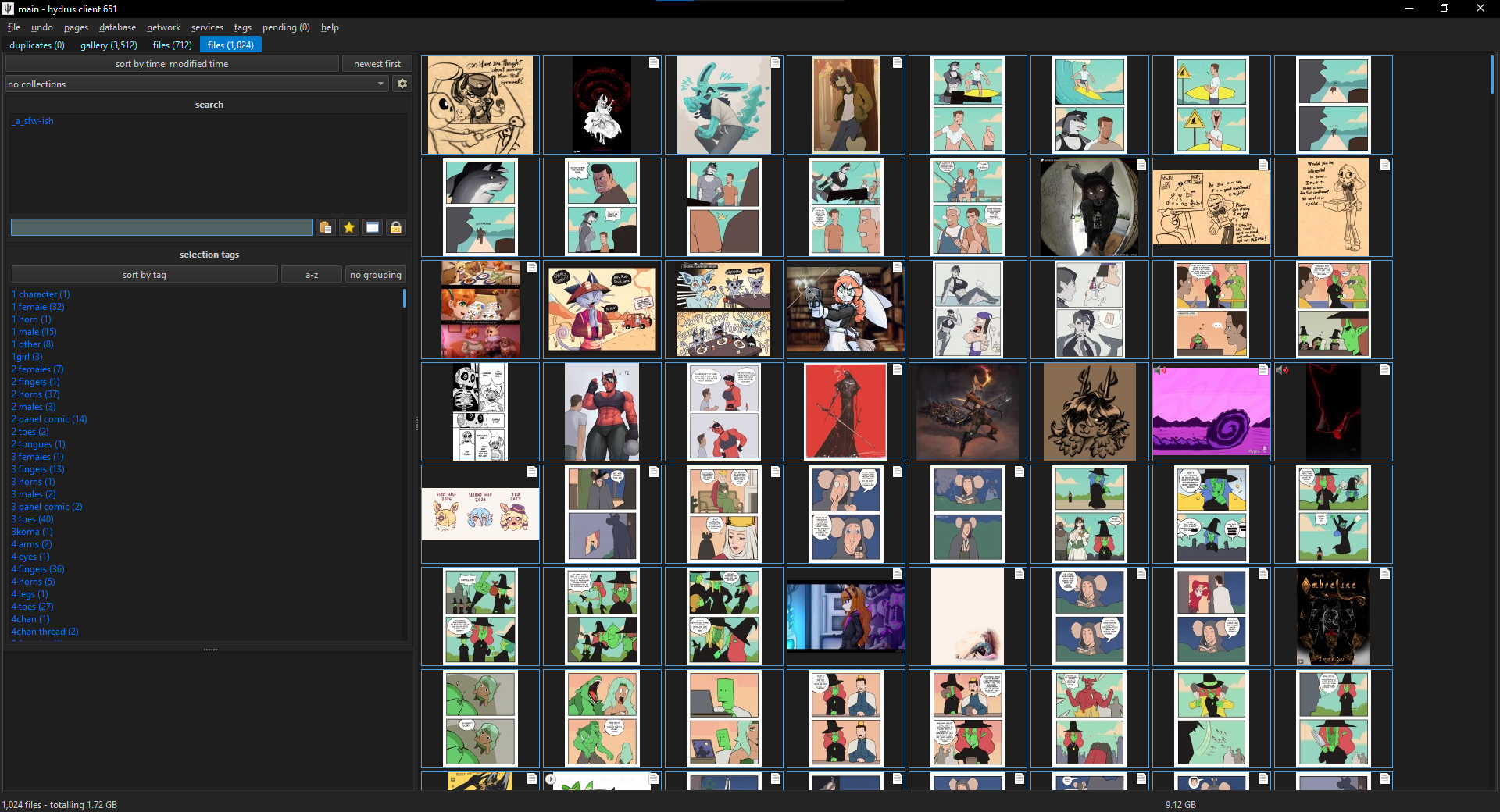Click the audio speaker icon on pink thumbnail
The height and width of the screenshot is (812, 1500).
tap(1160, 370)
